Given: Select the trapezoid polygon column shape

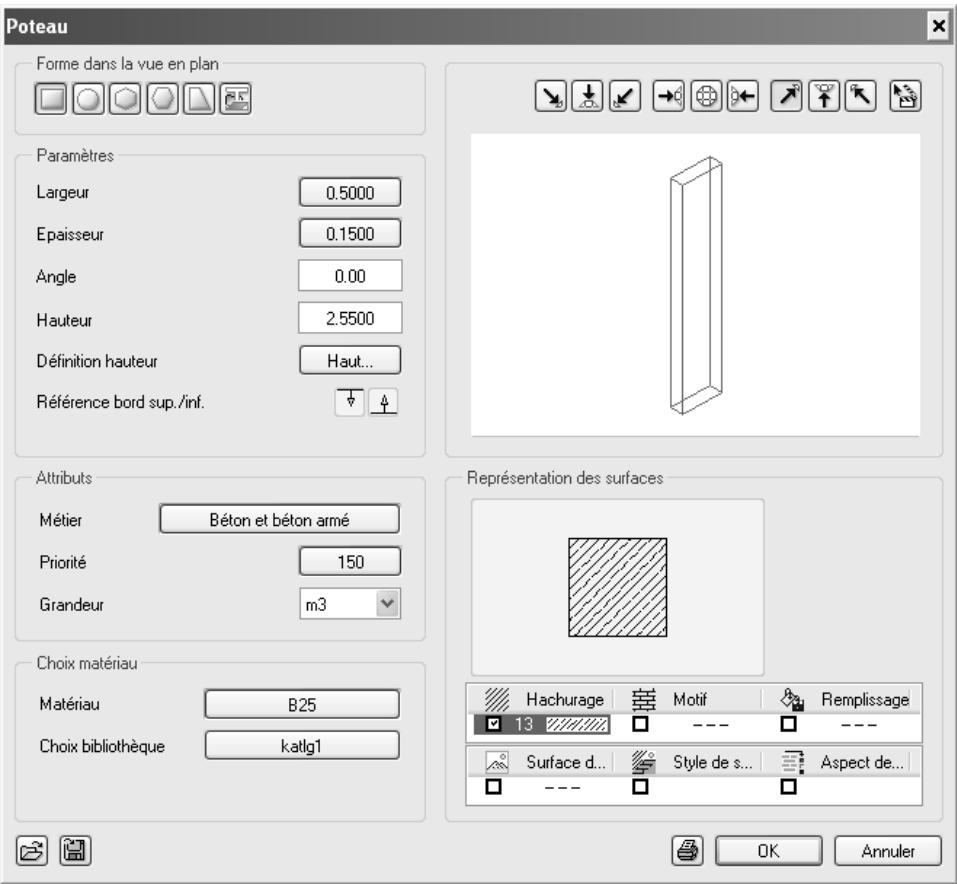Looking at the screenshot, I should pyautogui.click(x=199, y=98).
